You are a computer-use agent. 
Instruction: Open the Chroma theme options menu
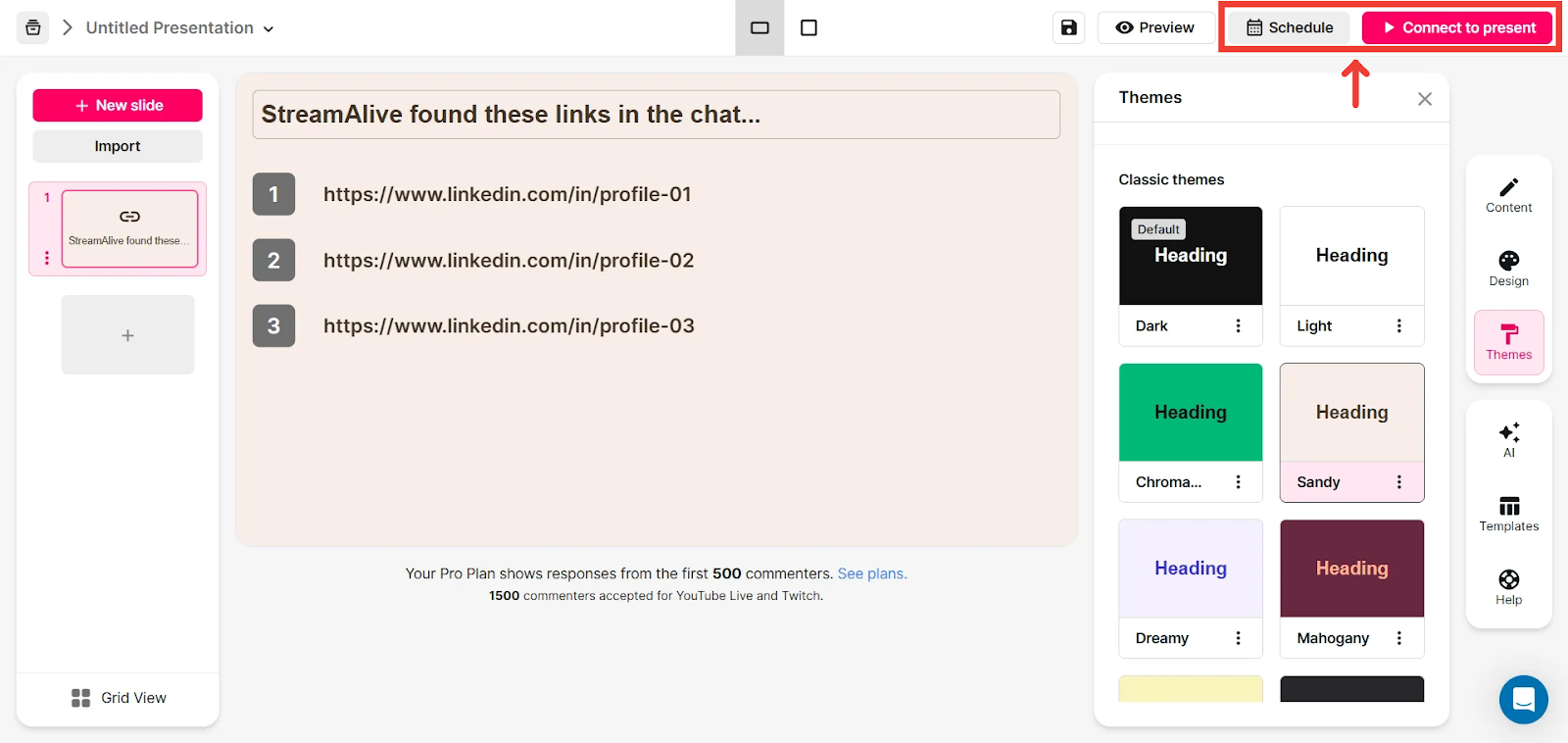coord(1238,481)
